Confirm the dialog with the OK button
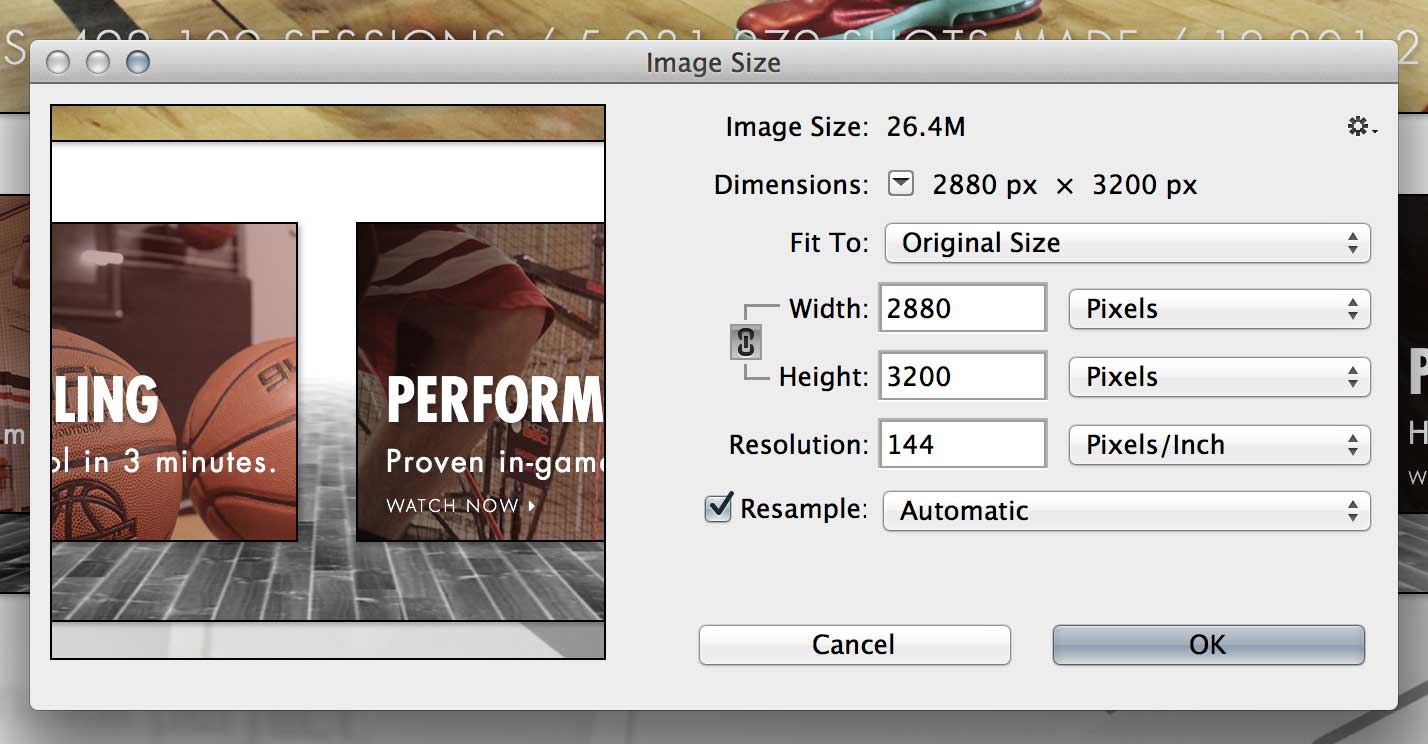1428x744 pixels. tap(1208, 645)
